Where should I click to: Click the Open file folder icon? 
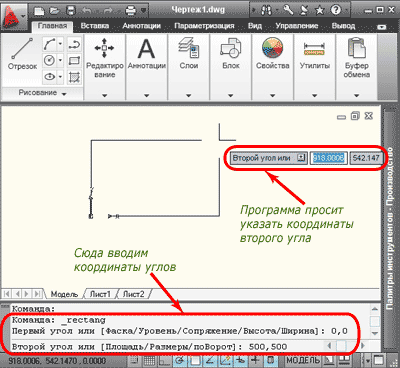[55, 11]
